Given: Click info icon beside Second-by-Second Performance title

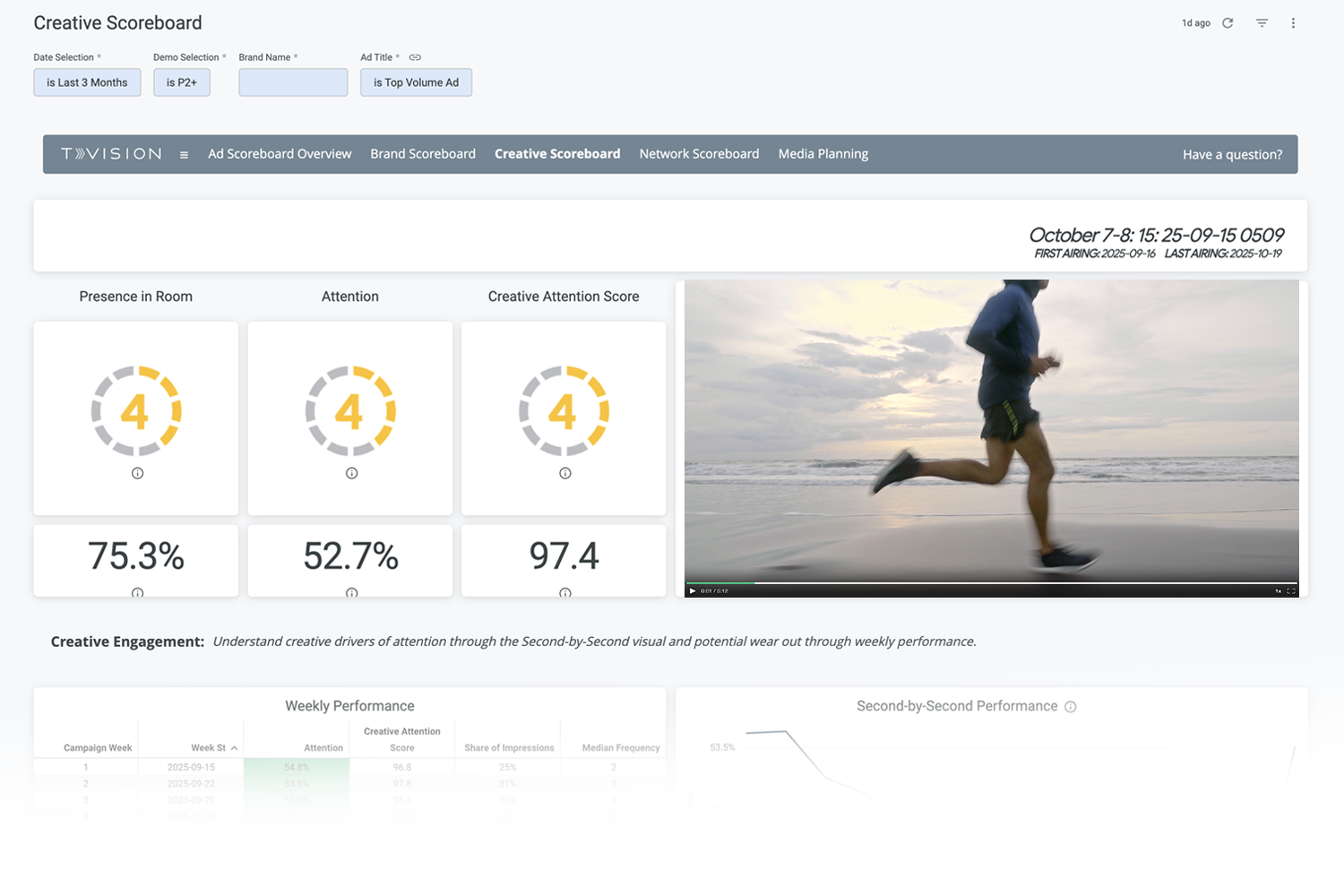Looking at the screenshot, I should pyautogui.click(x=1070, y=707).
